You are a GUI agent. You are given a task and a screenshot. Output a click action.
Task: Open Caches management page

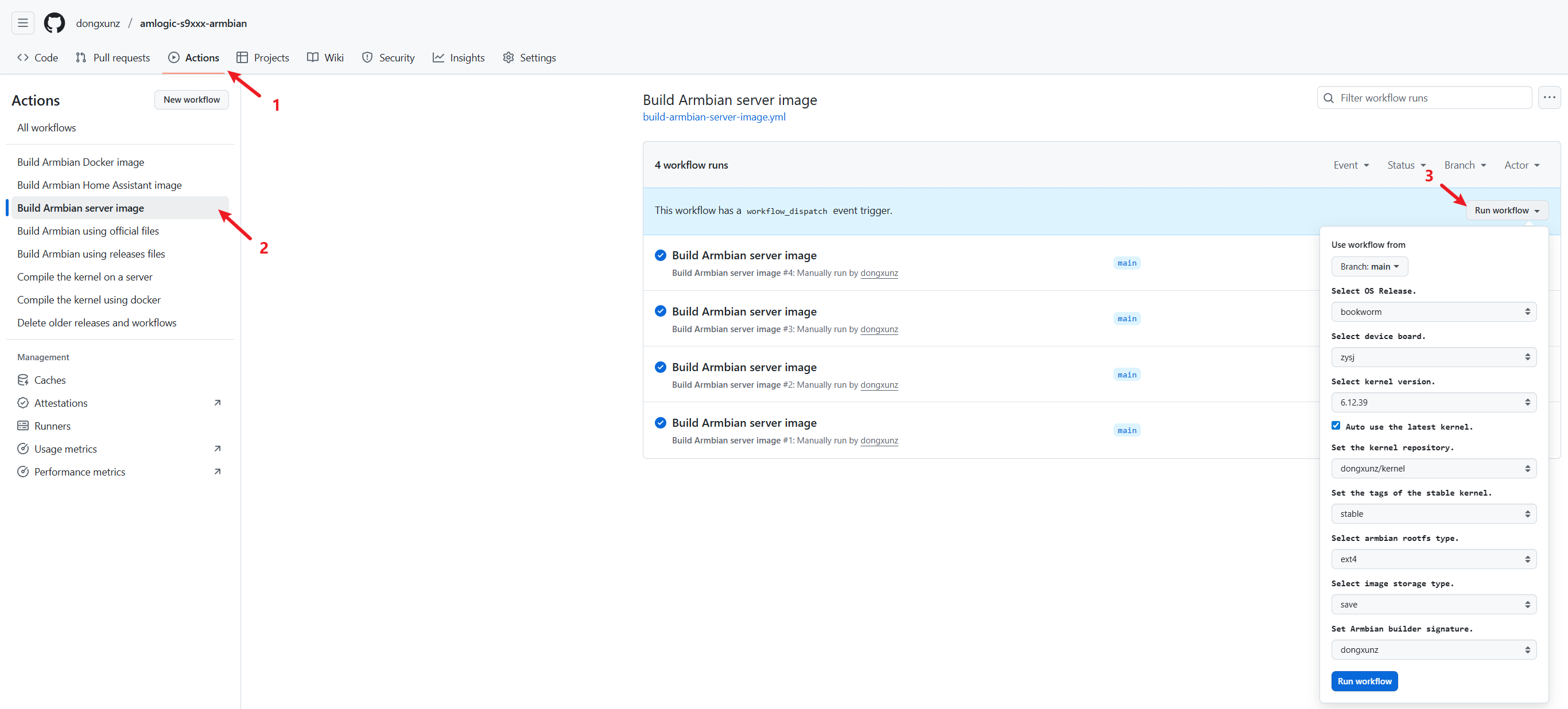click(x=120, y=380)
